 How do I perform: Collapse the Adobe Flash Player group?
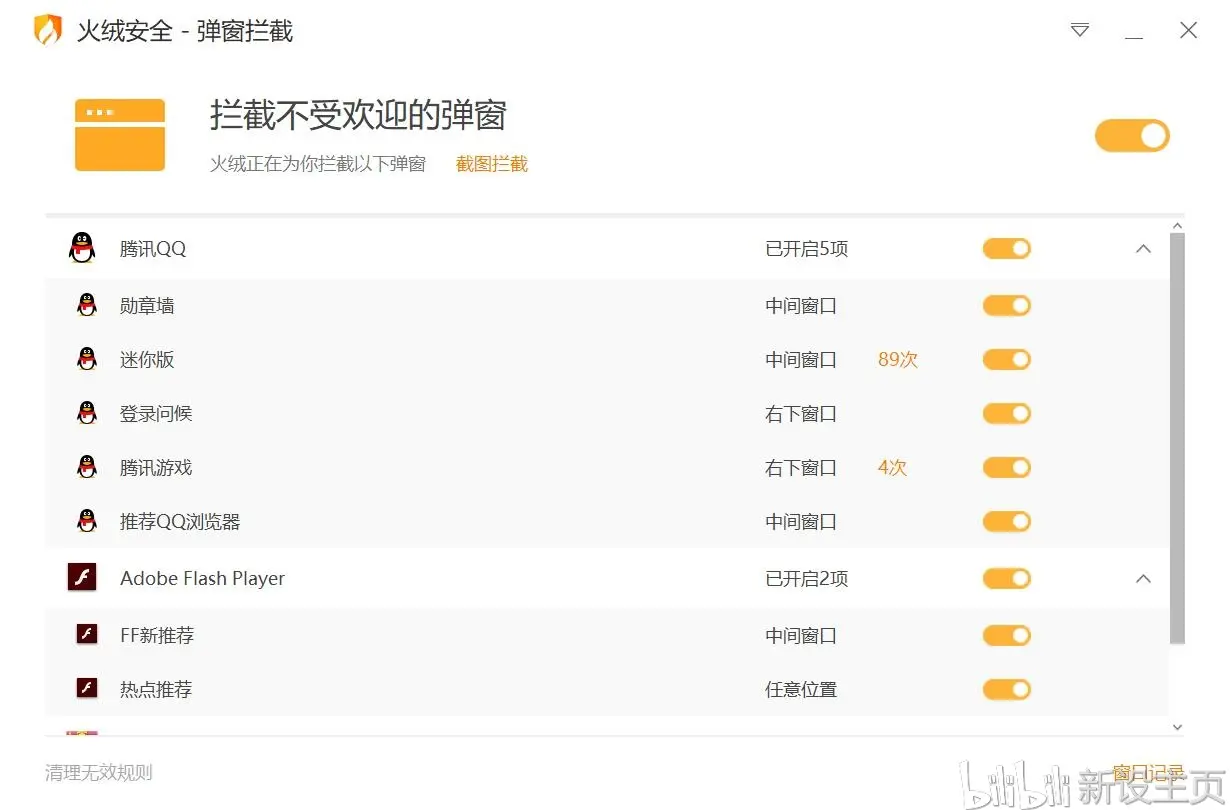[1144, 579]
